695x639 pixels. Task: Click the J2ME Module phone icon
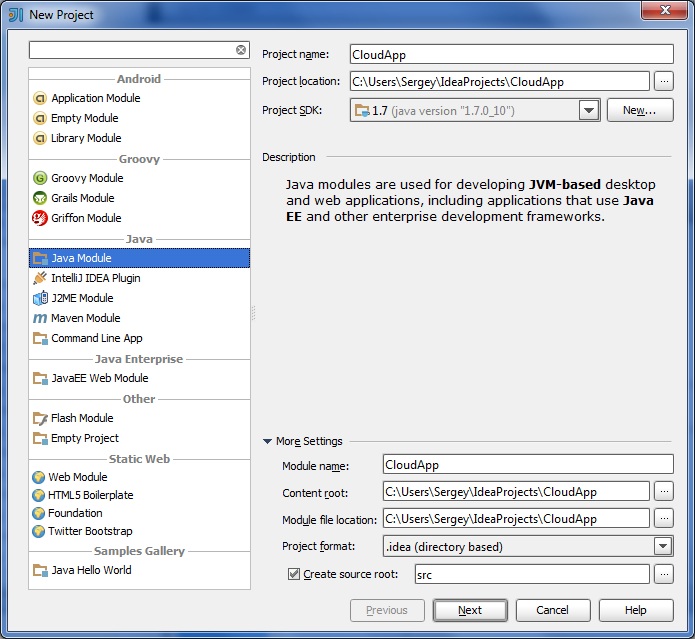click(40, 298)
